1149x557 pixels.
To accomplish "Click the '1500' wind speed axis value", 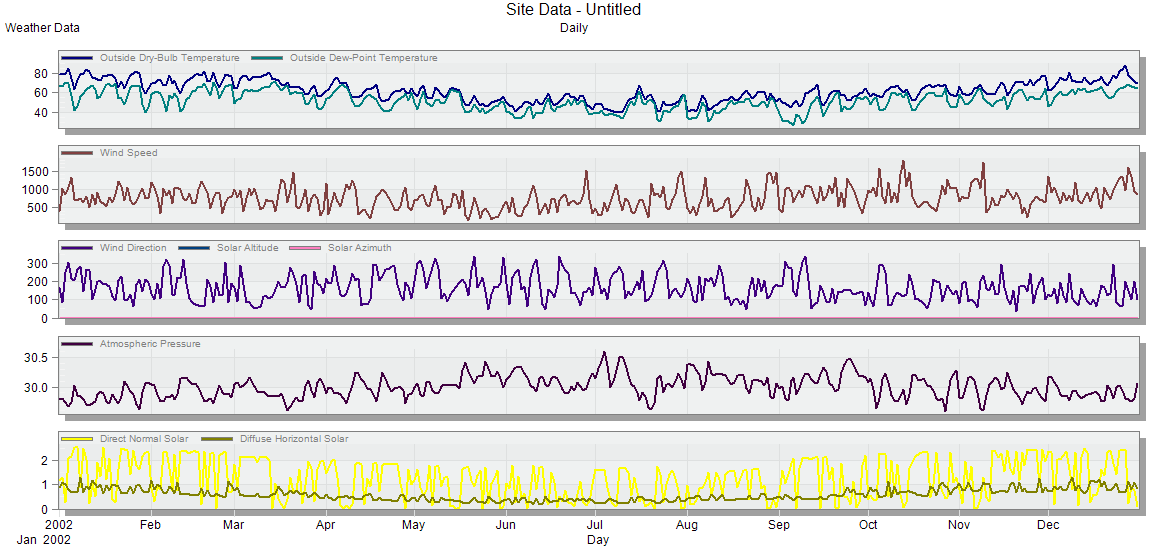I will 36,171.
